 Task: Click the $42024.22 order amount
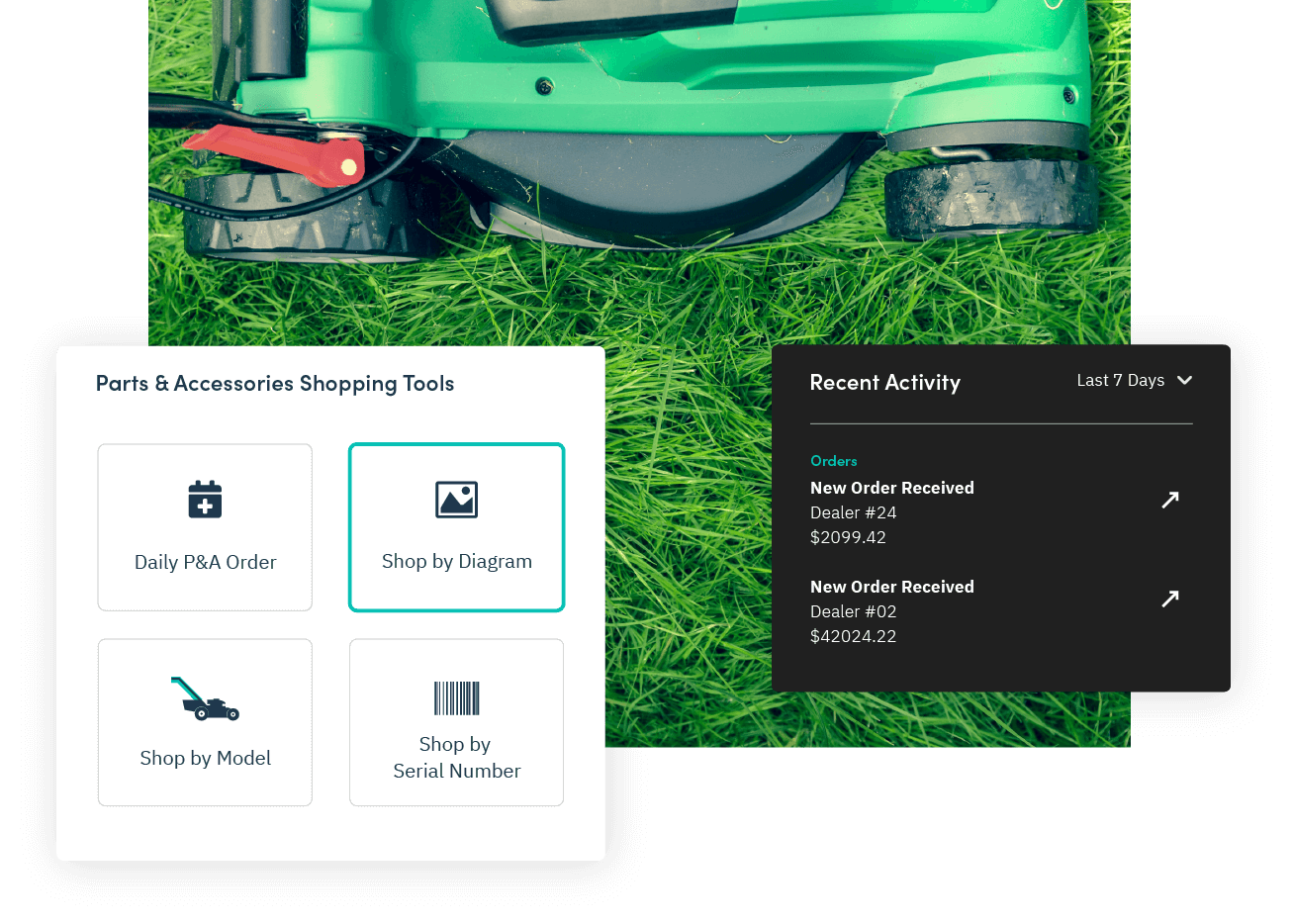click(853, 636)
